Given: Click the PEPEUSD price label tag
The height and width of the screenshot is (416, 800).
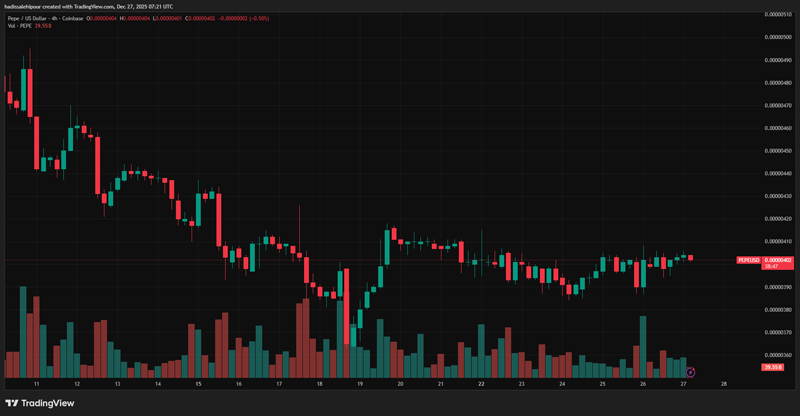Looking at the screenshot, I should coord(749,259).
